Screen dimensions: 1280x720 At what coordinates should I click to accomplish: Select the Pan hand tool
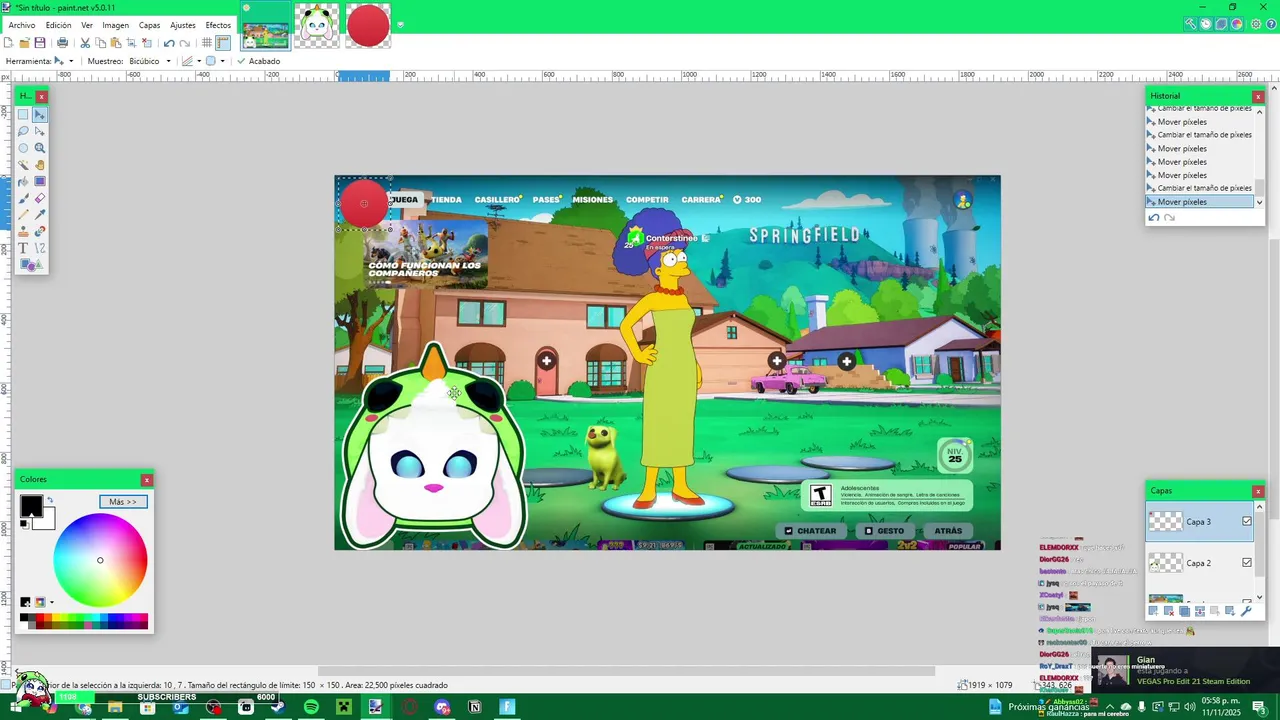click(x=40, y=165)
